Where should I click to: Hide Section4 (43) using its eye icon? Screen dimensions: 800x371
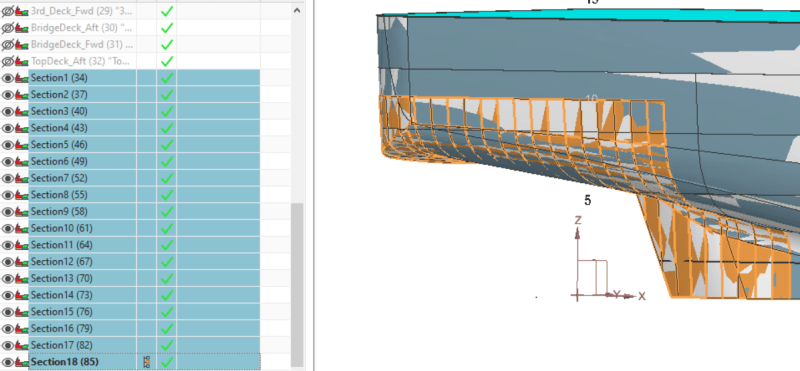pyautogui.click(x=7, y=128)
